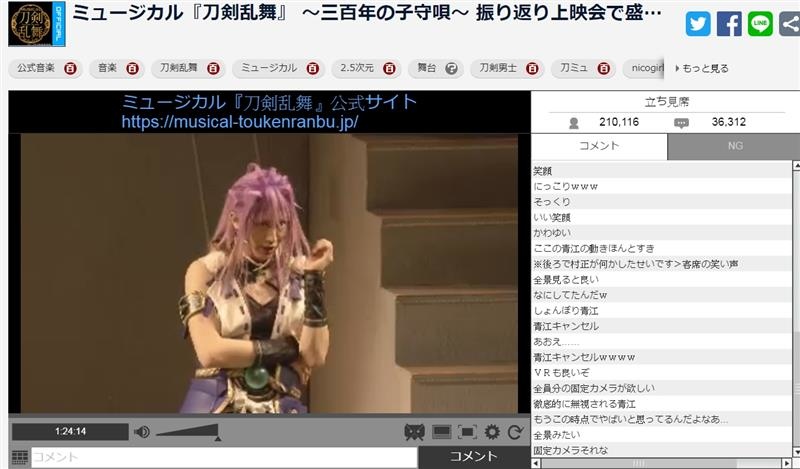Select comment 笑顔
Image resolution: width=800 pixels, height=469 pixels.
[662, 171]
